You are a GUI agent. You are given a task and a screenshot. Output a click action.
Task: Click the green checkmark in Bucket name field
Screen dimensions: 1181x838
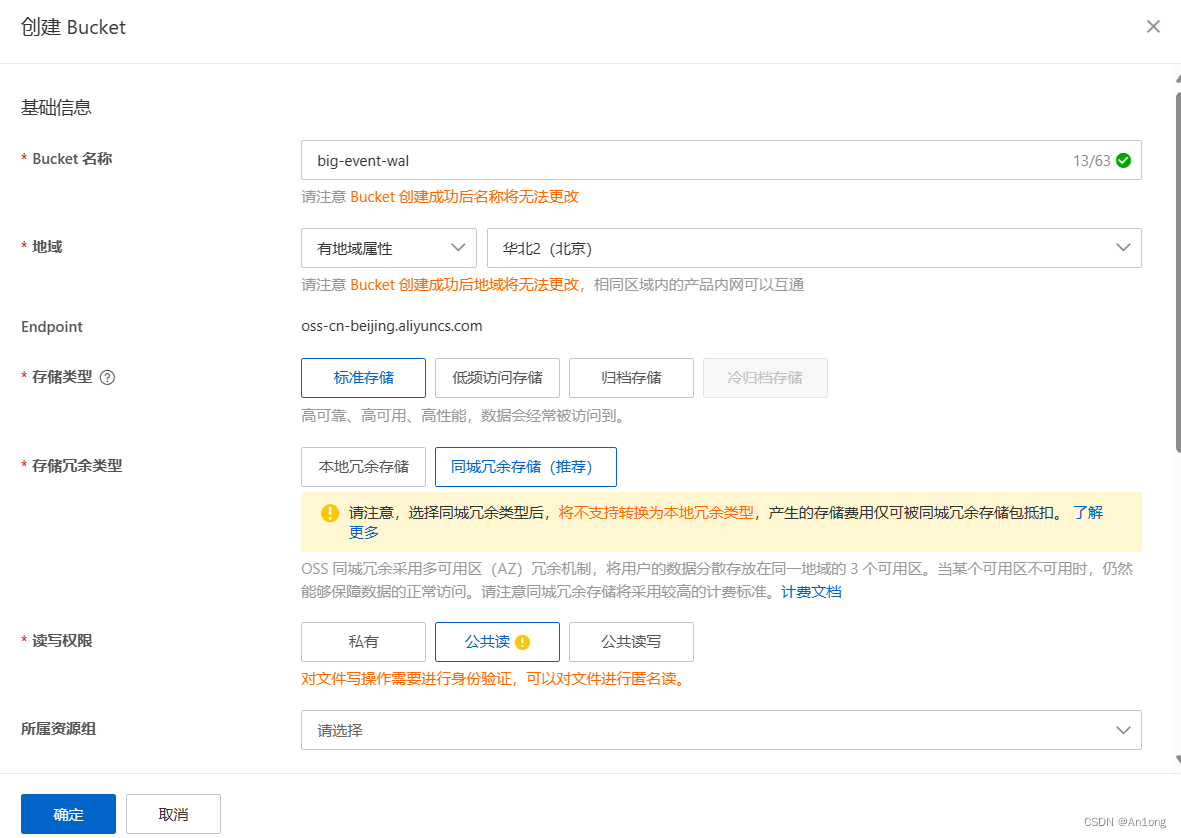(x=1123, y=160)
